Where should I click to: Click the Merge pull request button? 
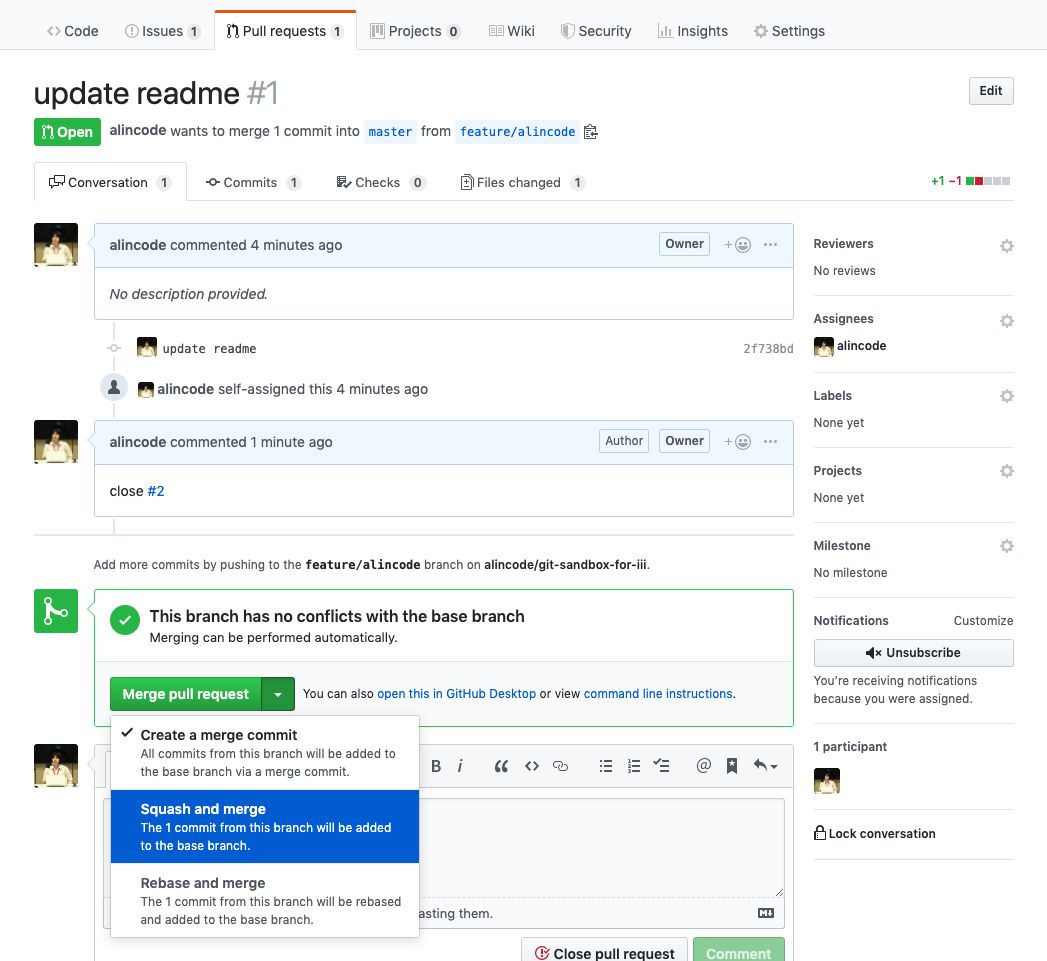186,694
